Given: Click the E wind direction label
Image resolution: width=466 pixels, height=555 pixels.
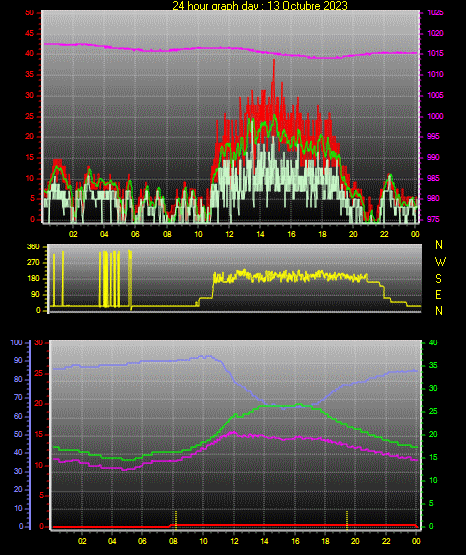Looking at the screenshot, I should pyautogui.click(x=438, y=295).
